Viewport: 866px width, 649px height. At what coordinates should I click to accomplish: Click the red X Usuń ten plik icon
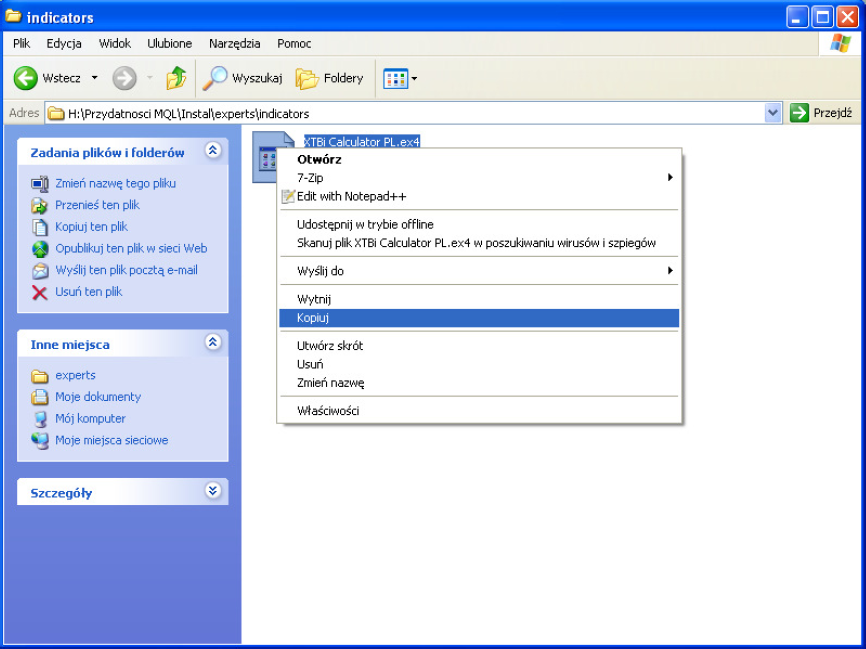(40, 292)
